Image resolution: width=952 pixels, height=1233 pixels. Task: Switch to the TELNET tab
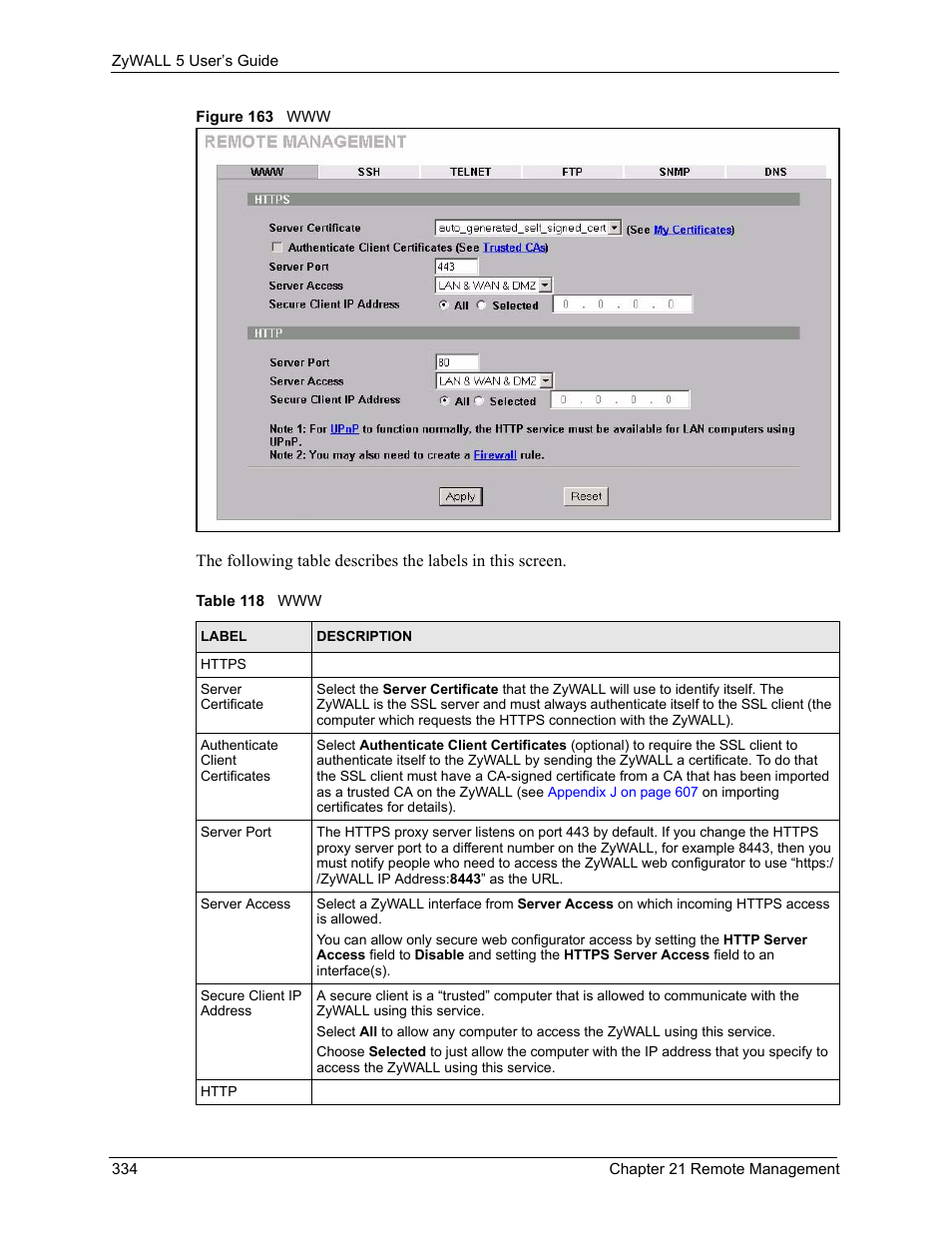pos(469,171)
